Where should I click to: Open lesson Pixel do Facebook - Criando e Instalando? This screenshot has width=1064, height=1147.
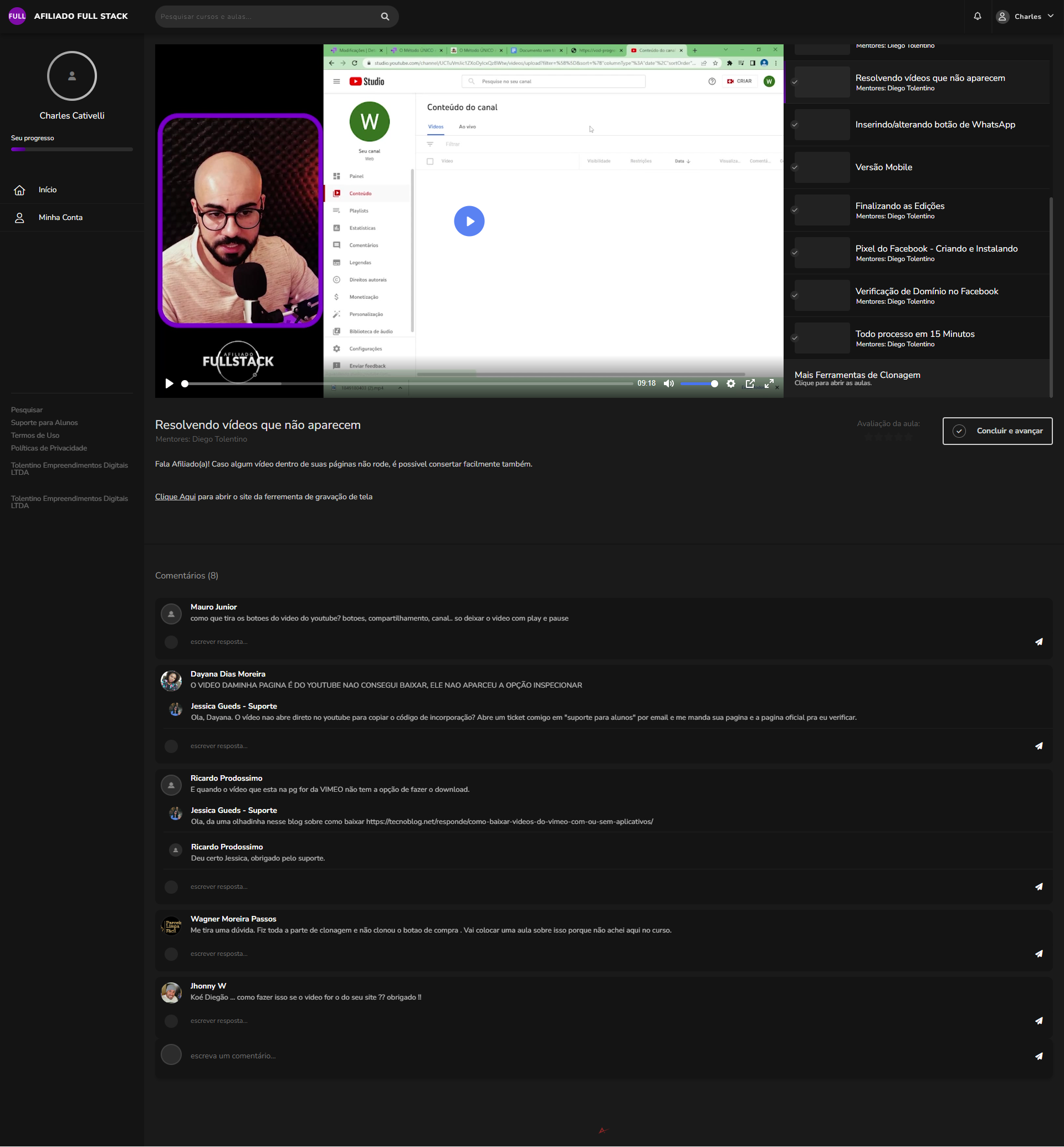(935, 249)
